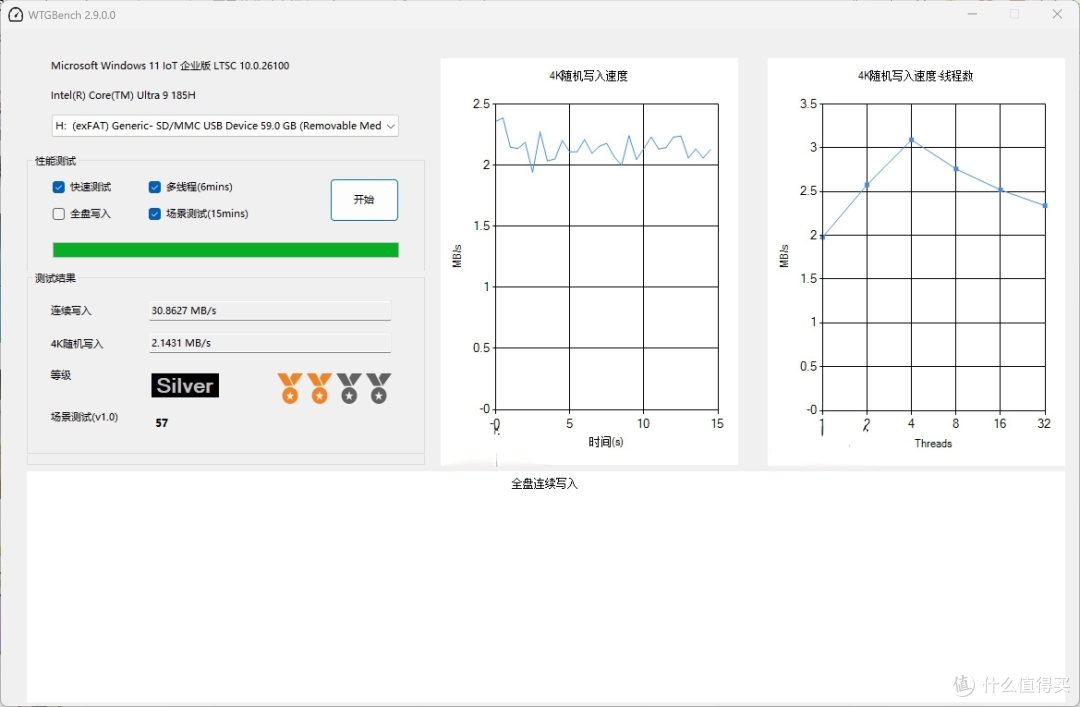Select the 连续写入 result field 30.8627 MB/s
Viewport: 1080px width, 707px height.
[270, 311]
